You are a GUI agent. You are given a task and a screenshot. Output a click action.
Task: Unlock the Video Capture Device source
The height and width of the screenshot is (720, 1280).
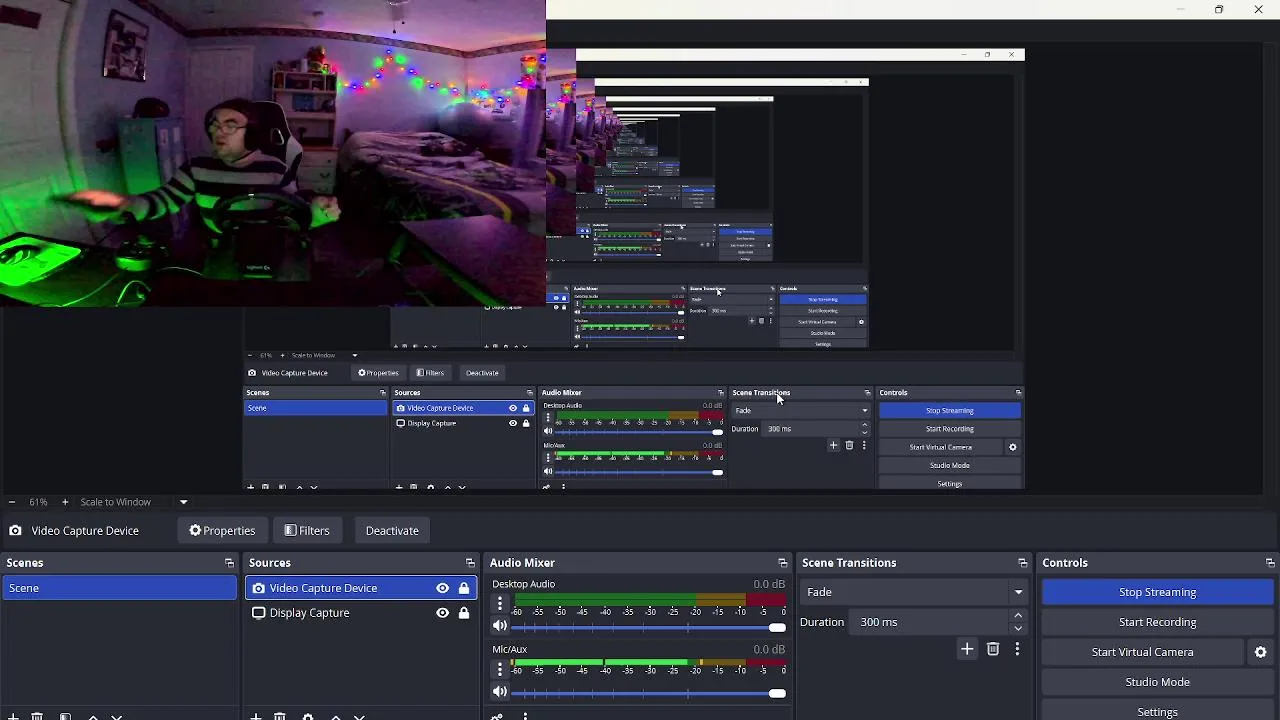click(464, 588)
